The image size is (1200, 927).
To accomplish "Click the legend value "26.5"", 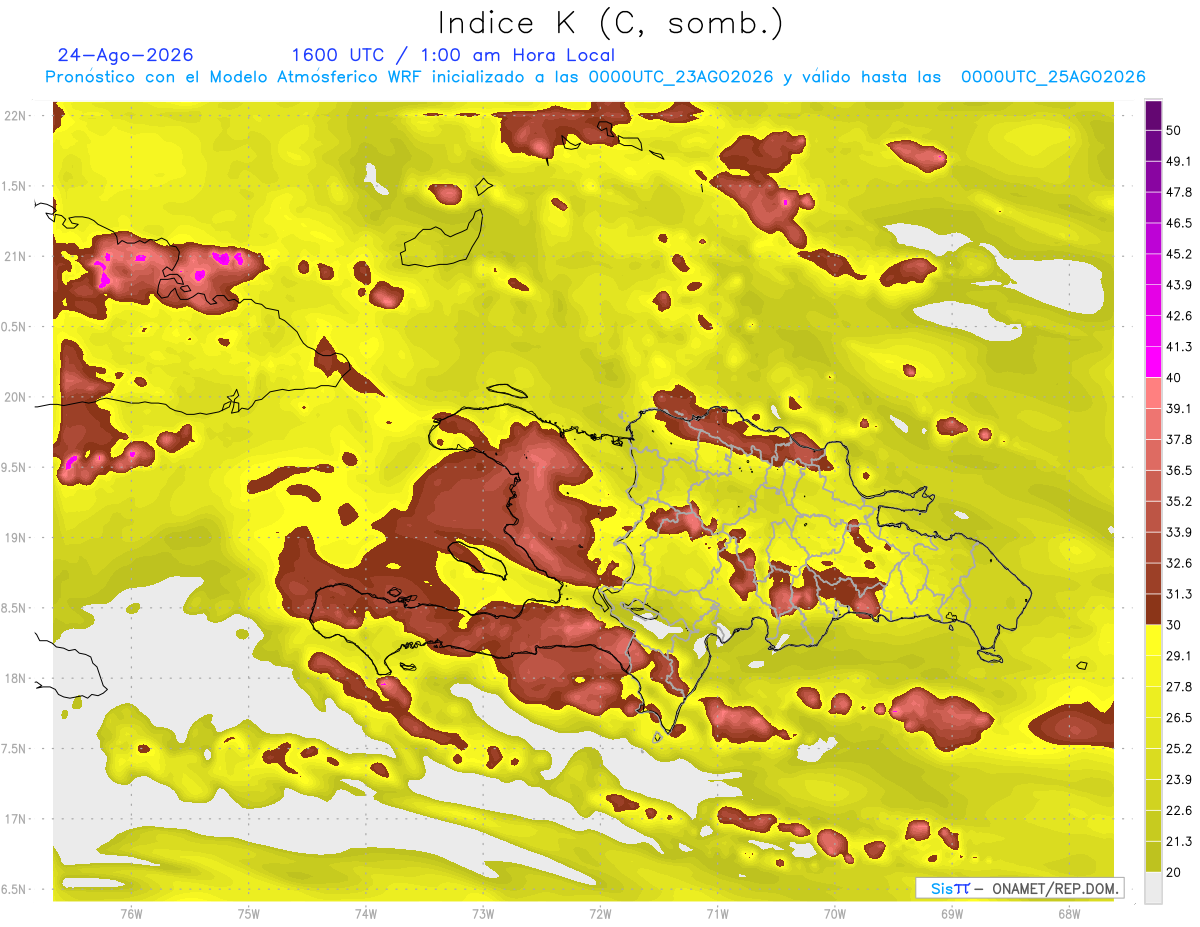I will tap(1178, 718).
